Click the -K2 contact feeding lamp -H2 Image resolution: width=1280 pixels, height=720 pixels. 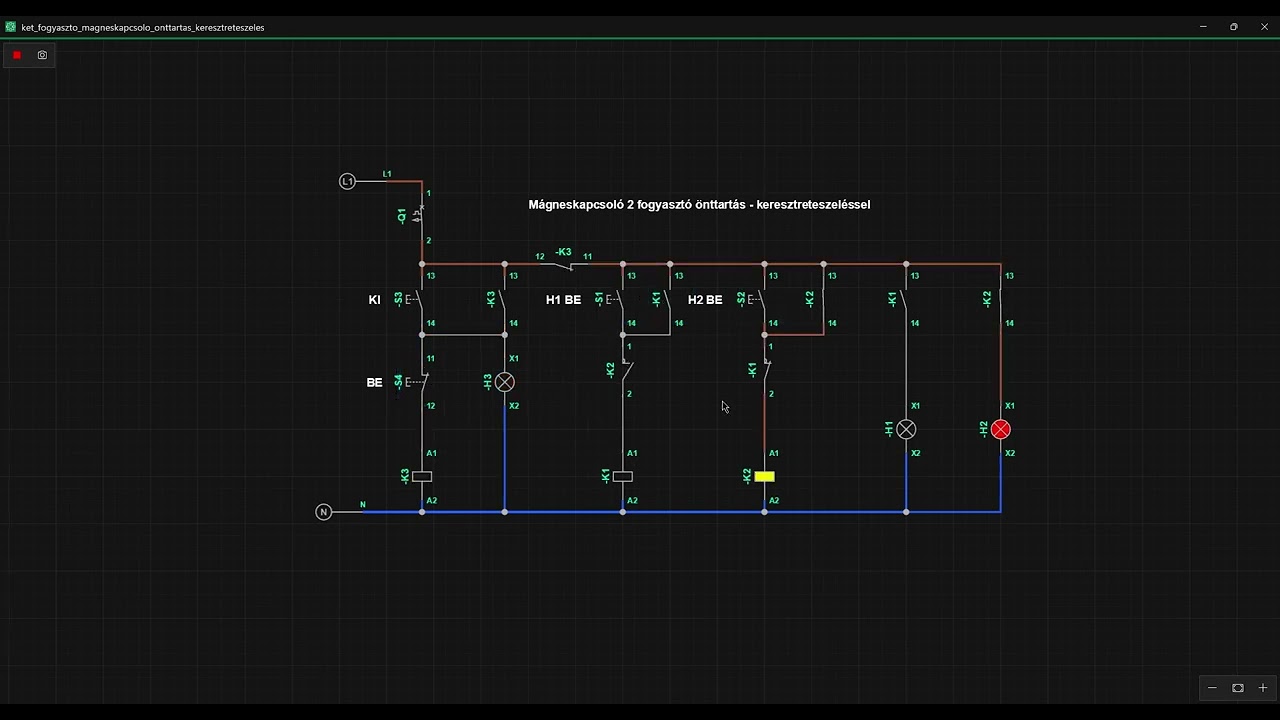(x=999, y=299)
